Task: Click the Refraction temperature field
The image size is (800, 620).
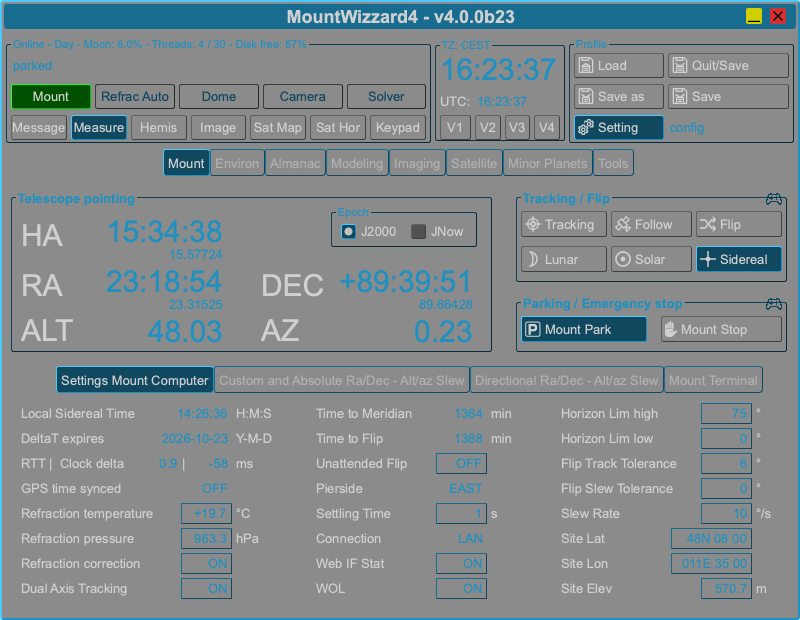Action: 207,513
